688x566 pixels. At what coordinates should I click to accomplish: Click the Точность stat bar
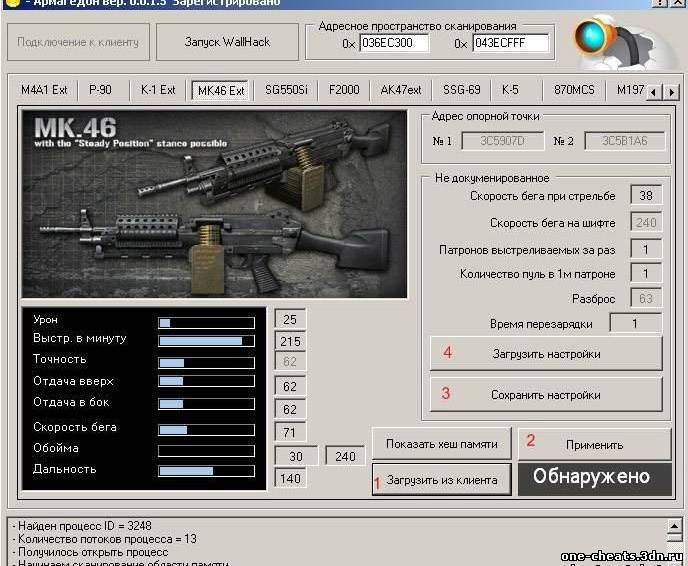coord(206,363)
